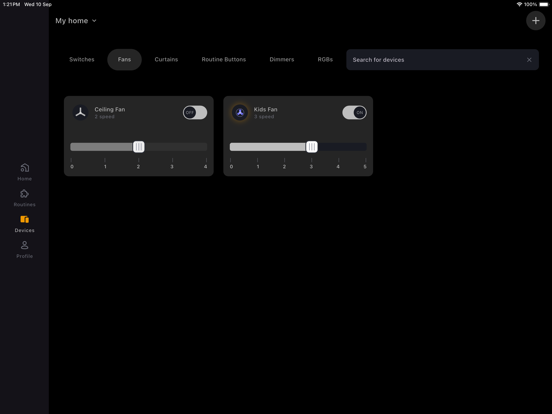Screen dimensions: 552x414
Task: Switch to the Switches tab
Action: point(82,59)
